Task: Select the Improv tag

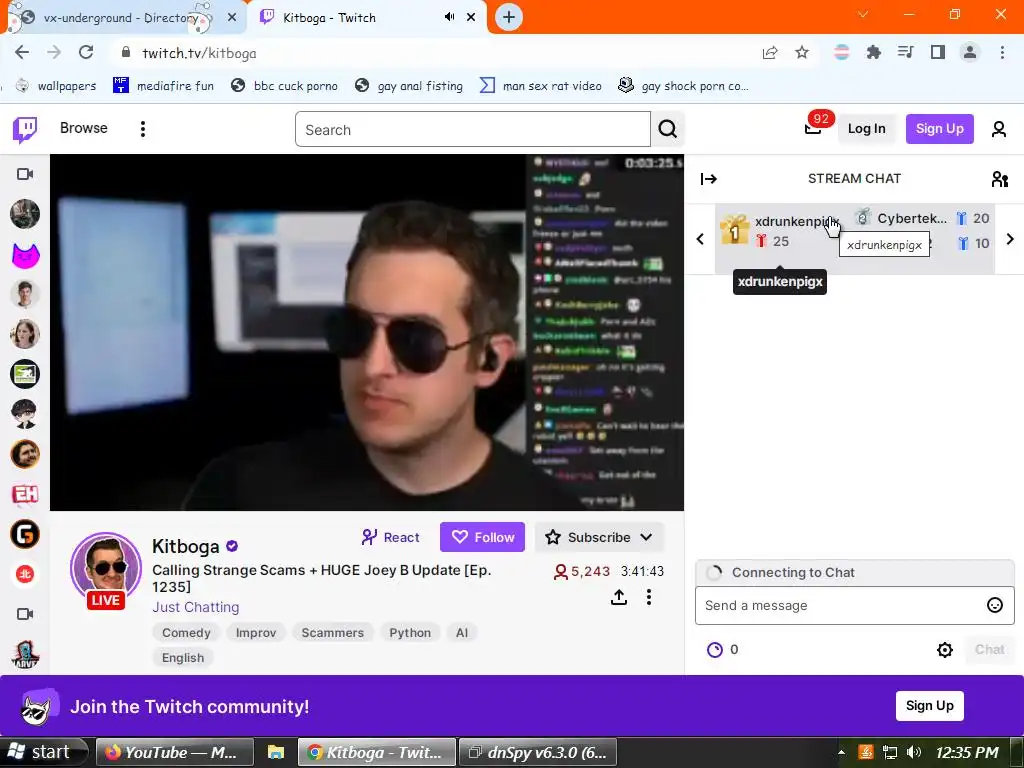Action: pos(256,633)
